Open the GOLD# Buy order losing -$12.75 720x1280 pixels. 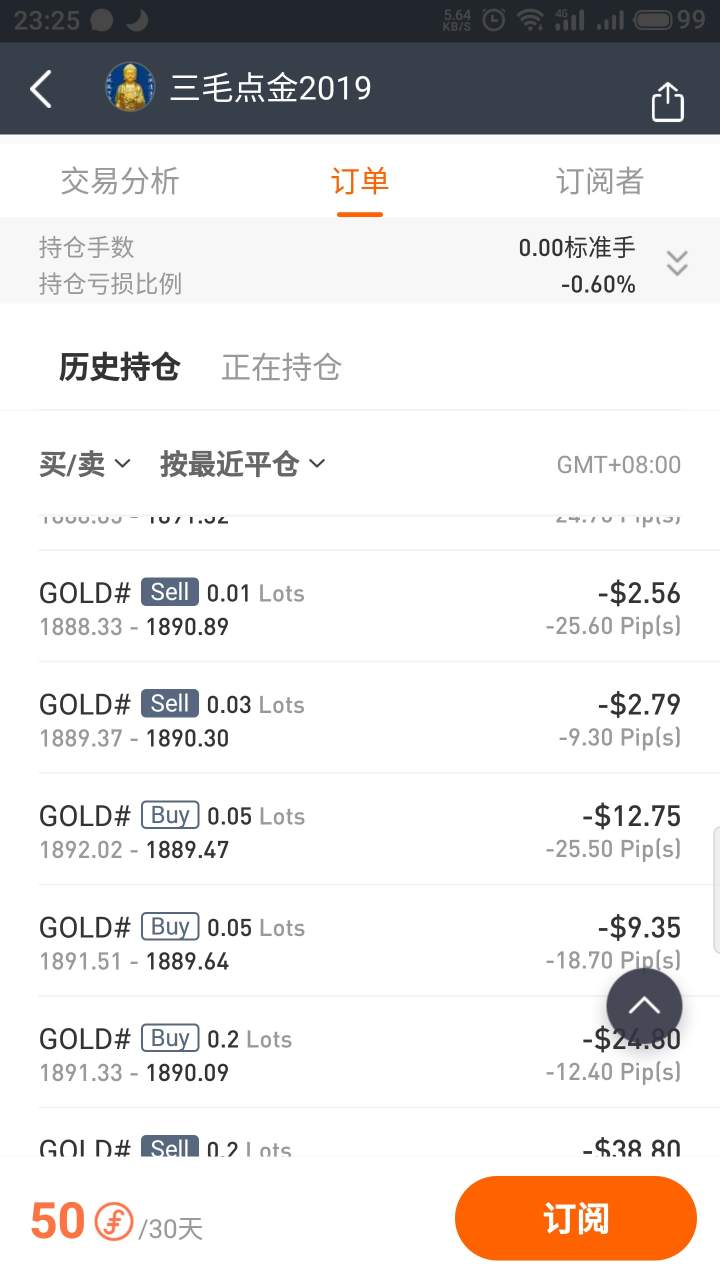pyautogui.click(x=360, y=832)
